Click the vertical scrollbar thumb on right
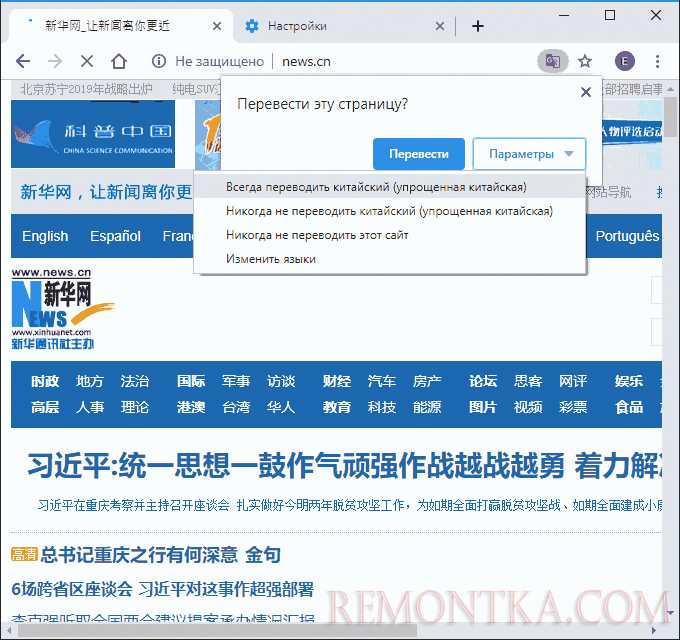680x640 pixels. [x=671, y=116]
